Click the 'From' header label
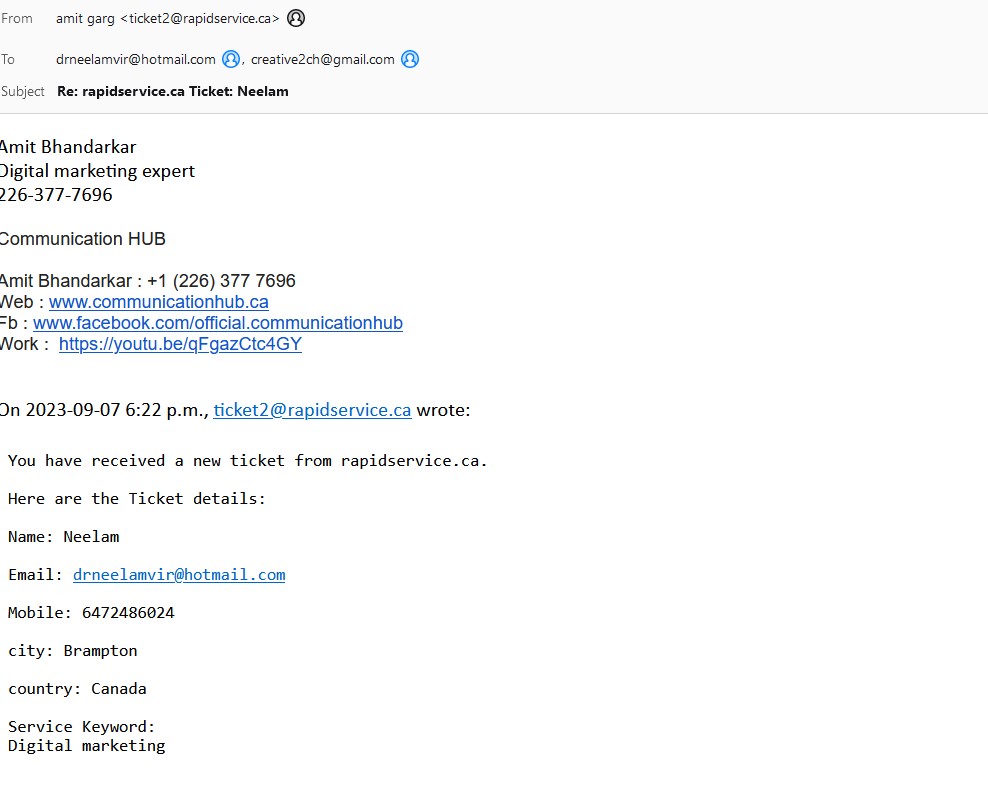988x792 pixels. (17, 18)
